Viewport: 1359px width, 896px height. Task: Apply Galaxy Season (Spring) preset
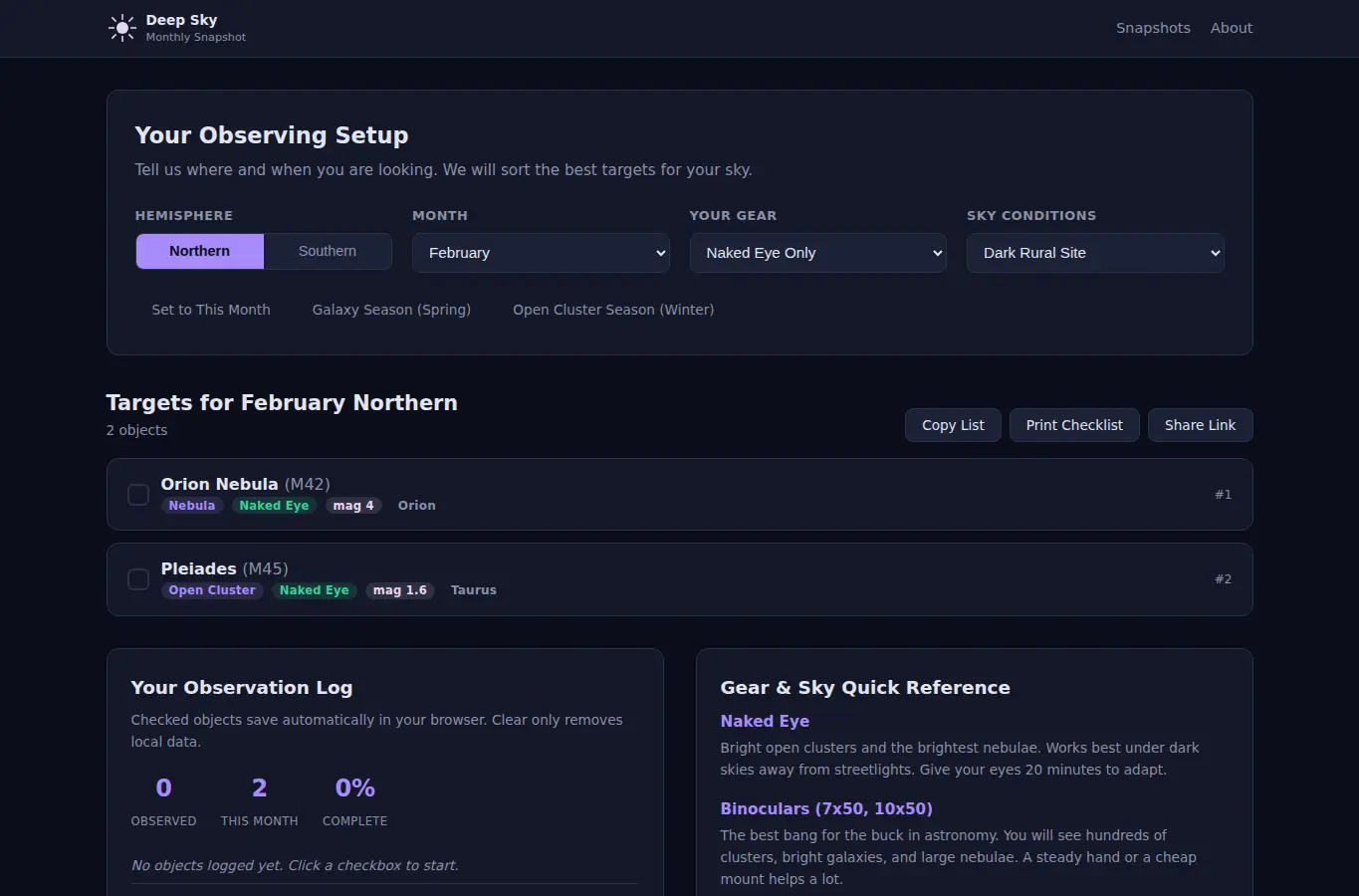pos(391,310)
